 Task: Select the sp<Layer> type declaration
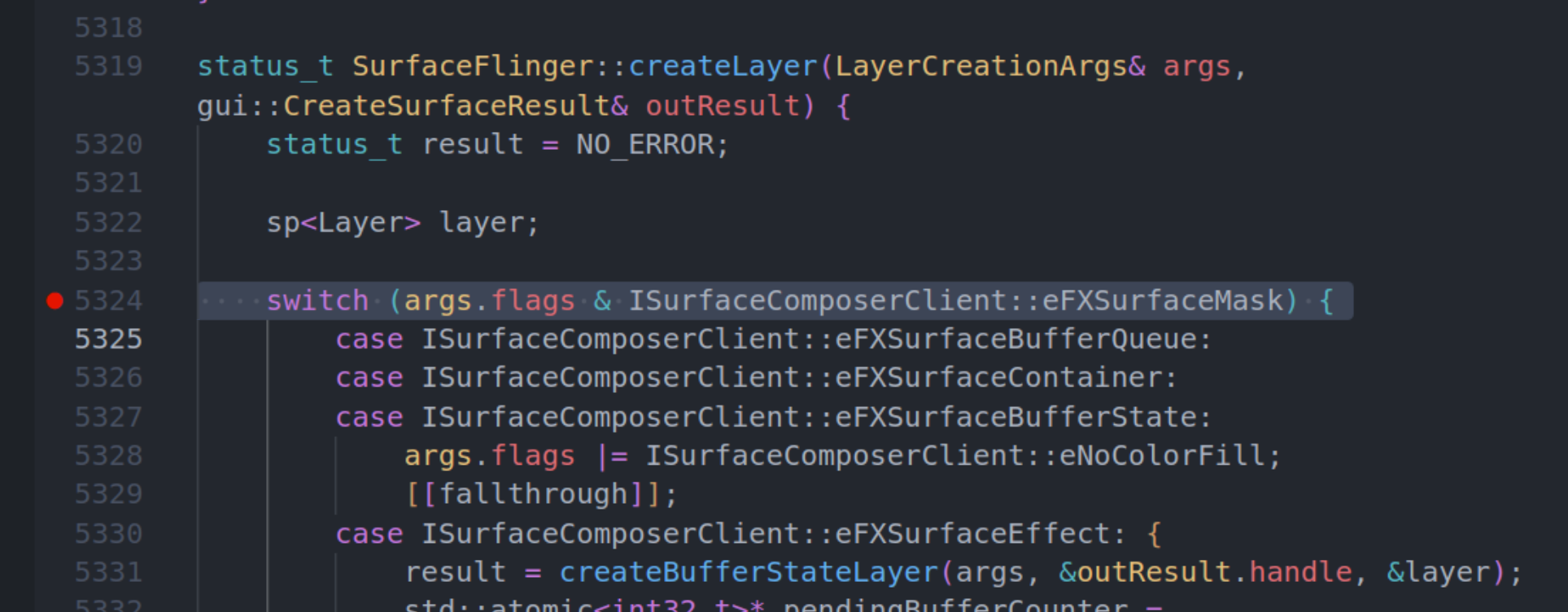click(x=343, y=223)
